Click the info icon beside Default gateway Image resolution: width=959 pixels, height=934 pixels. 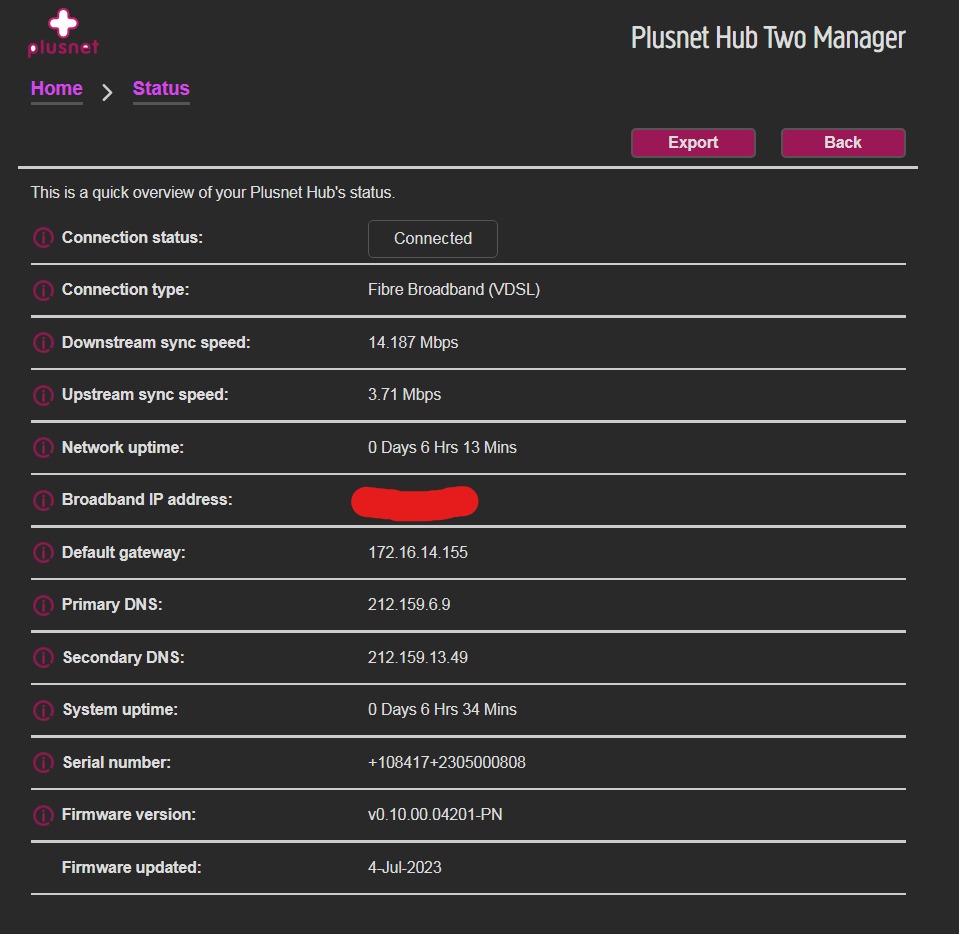43,552
